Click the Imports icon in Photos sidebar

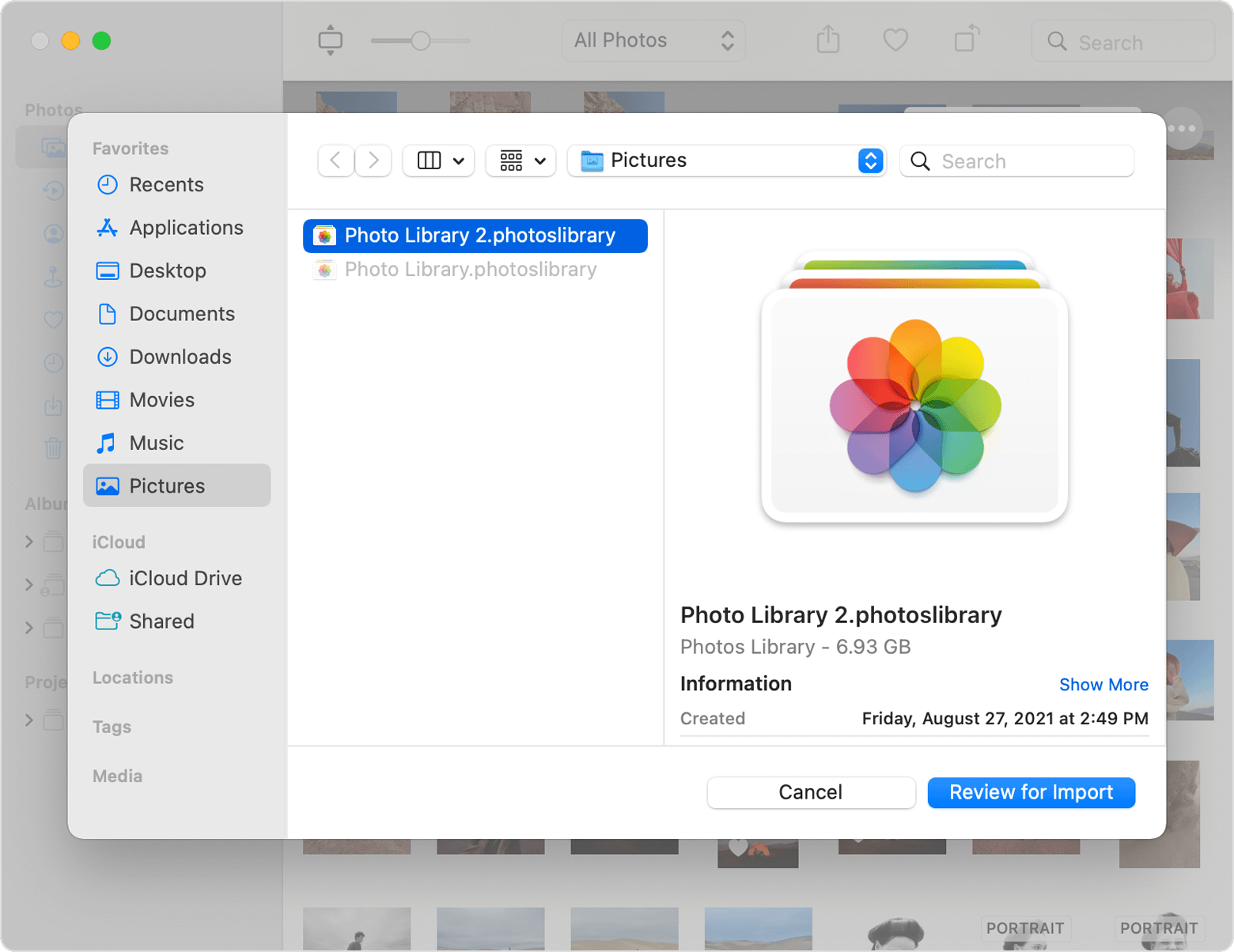point(53,406)
